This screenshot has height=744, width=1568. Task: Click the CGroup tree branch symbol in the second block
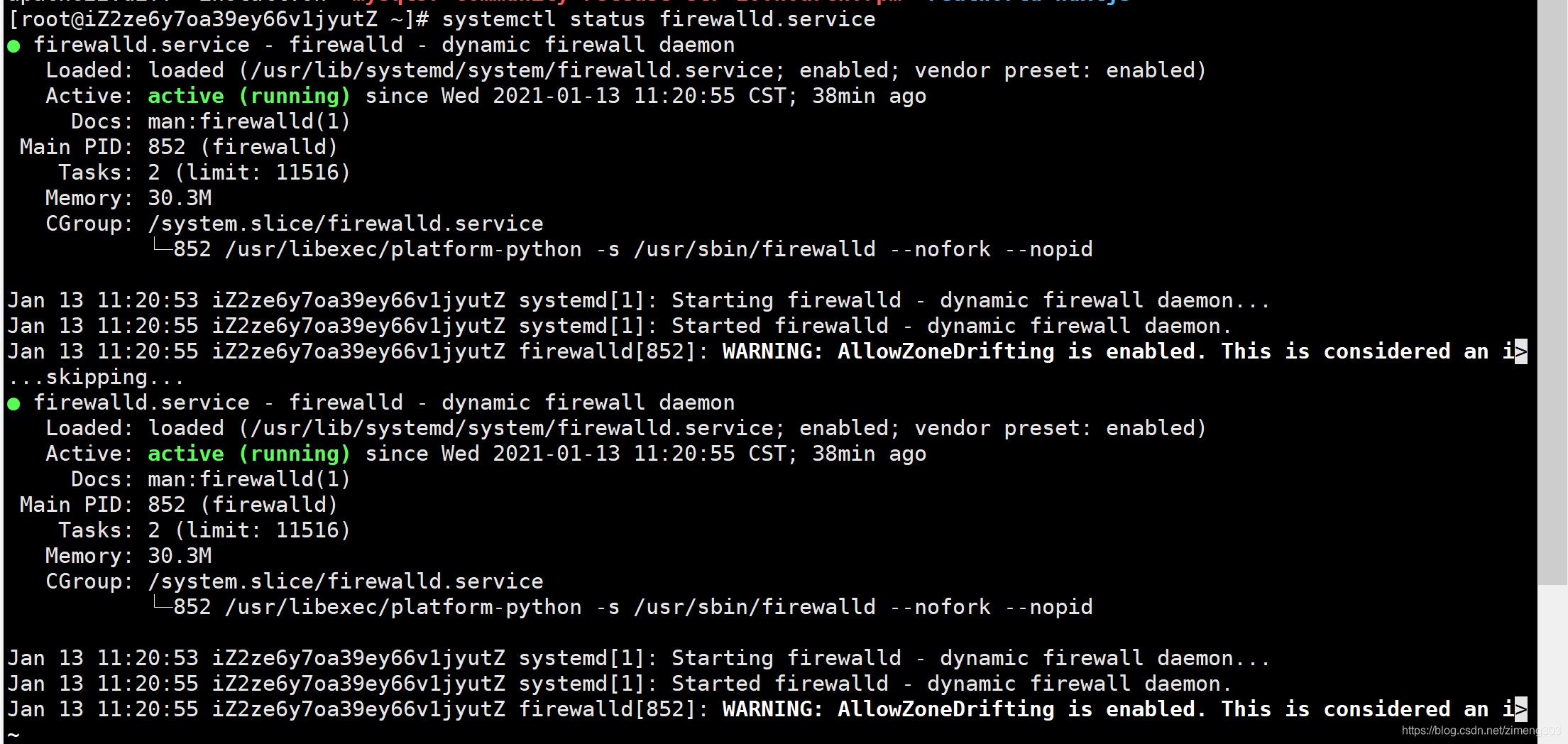pos(163,604)
